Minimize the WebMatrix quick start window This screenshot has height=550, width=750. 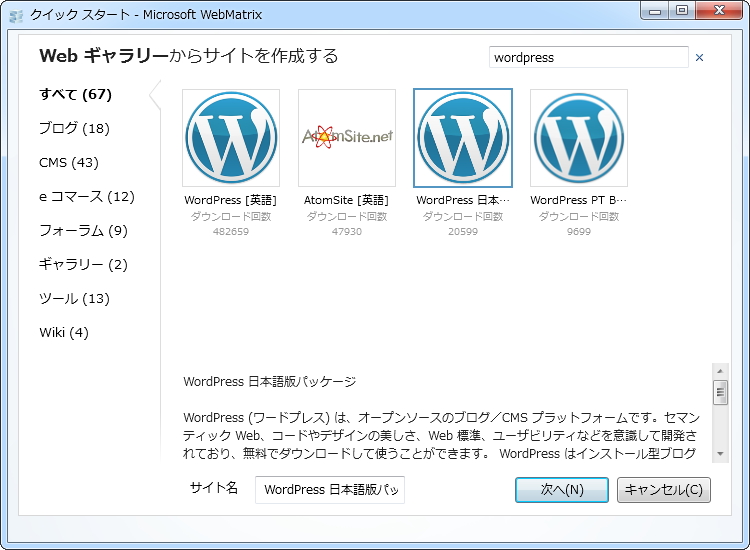point(655,11)
